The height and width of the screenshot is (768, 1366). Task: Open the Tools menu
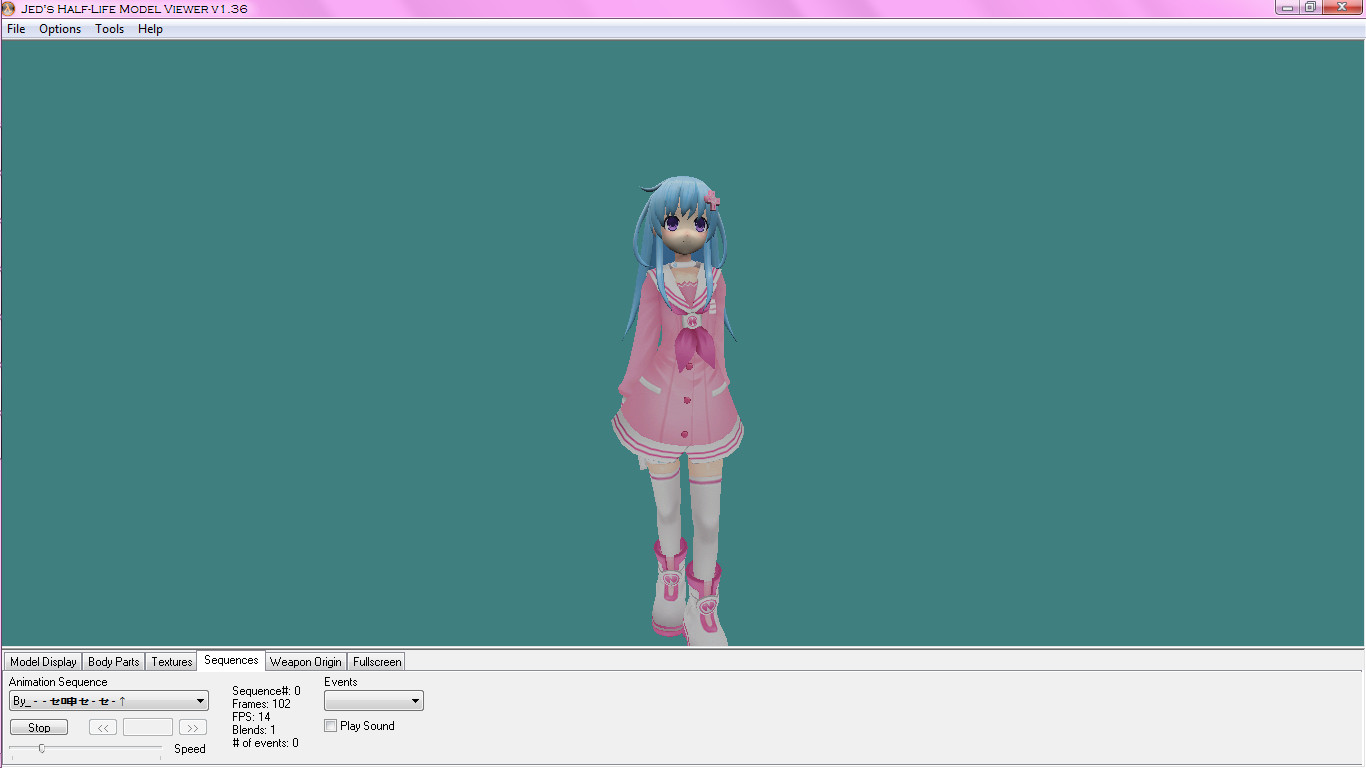click(x=109, y=29)
